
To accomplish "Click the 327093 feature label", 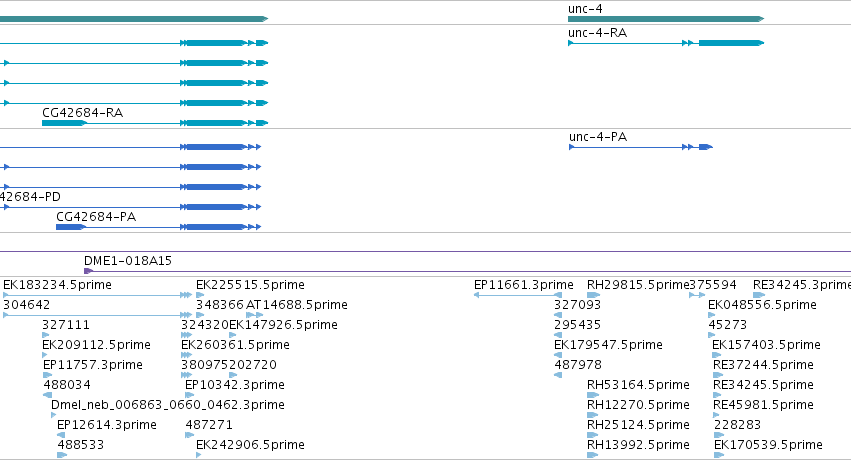I will tap(577, 305).
